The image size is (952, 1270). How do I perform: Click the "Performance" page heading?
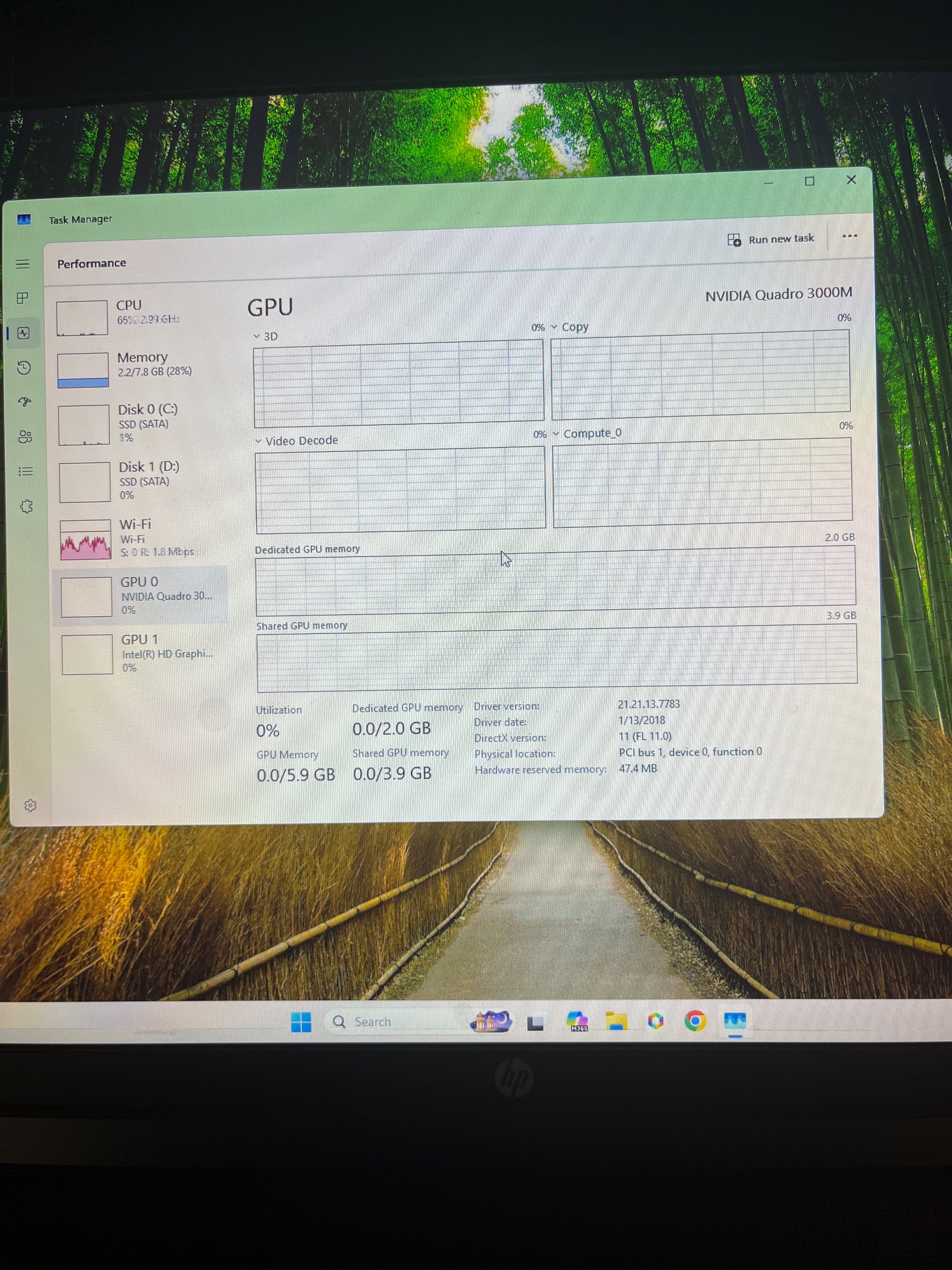(92, 263)
